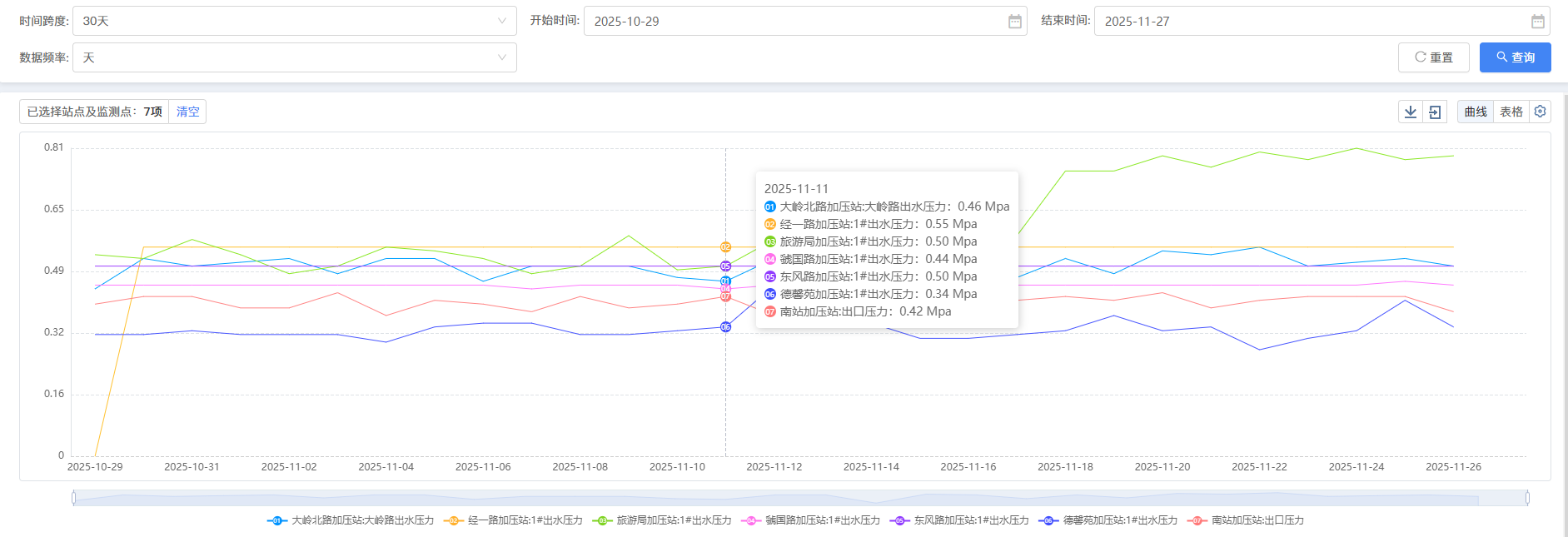Click the download chart icon
Image resolution: width=1568 pixels, height=537 pixels.
coord(1411,112)
